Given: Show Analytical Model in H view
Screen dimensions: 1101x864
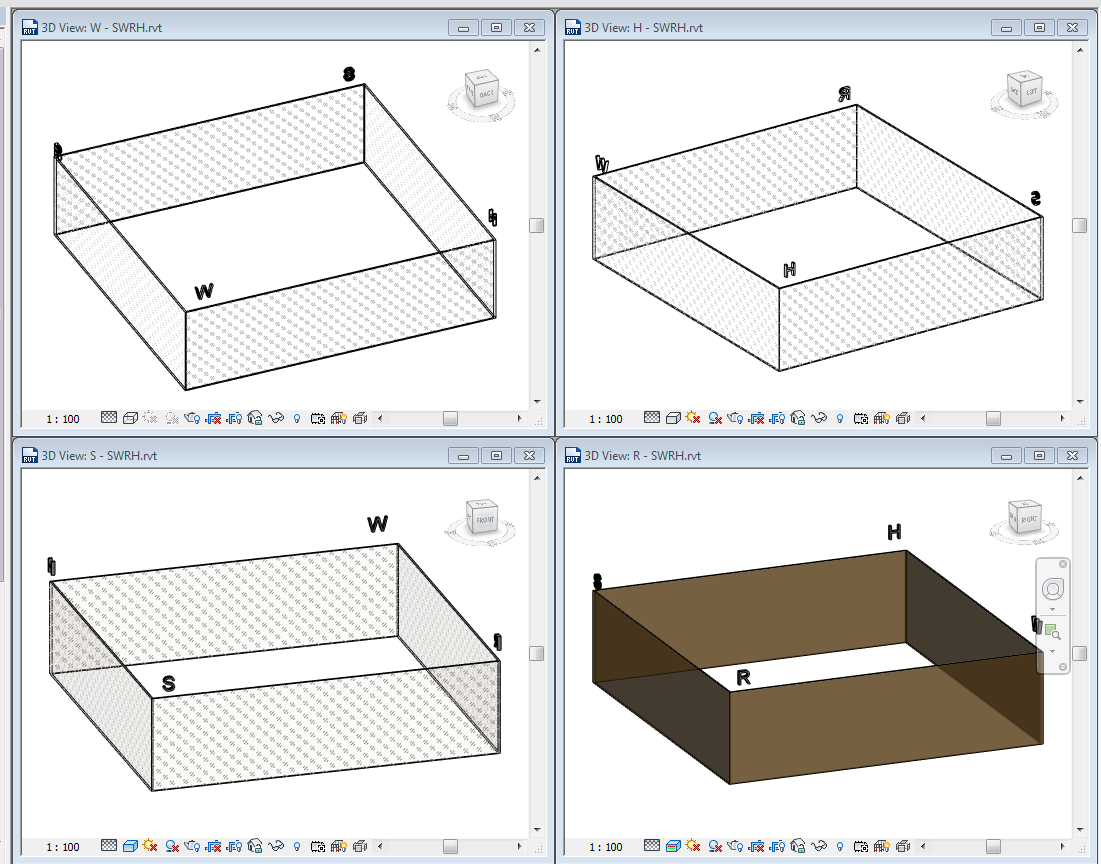Looking at the screenshot, I should pyautogui.click(x=882, y=418).
